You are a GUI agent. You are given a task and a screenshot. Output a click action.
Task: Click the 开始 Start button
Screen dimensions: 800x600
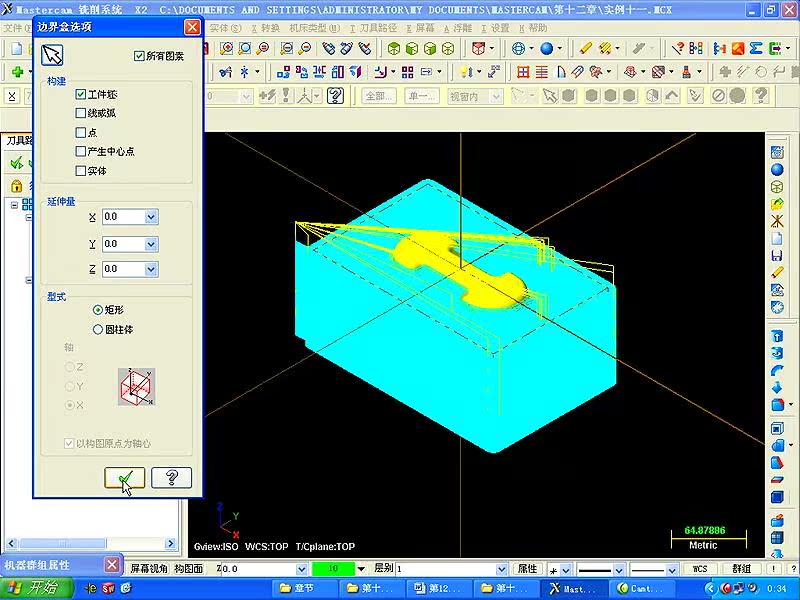37,588
